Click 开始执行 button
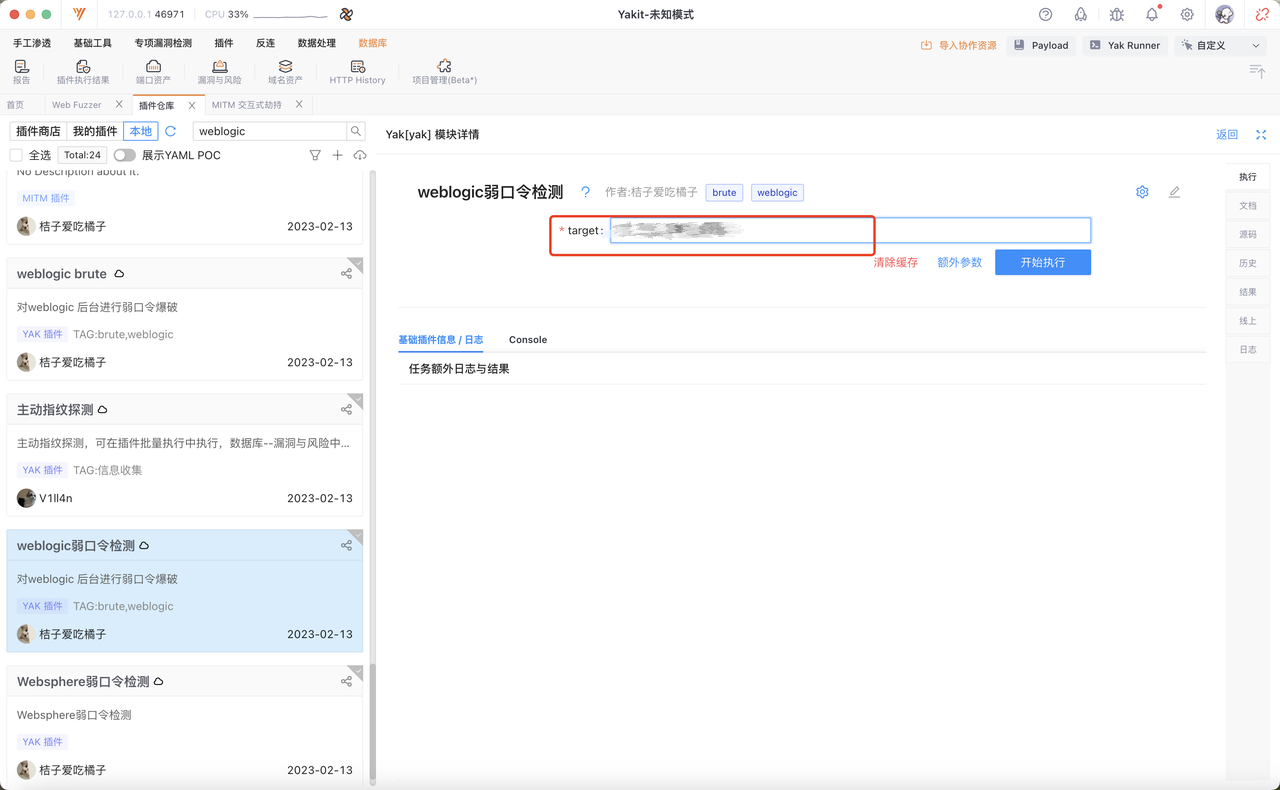 (1042, 262)
